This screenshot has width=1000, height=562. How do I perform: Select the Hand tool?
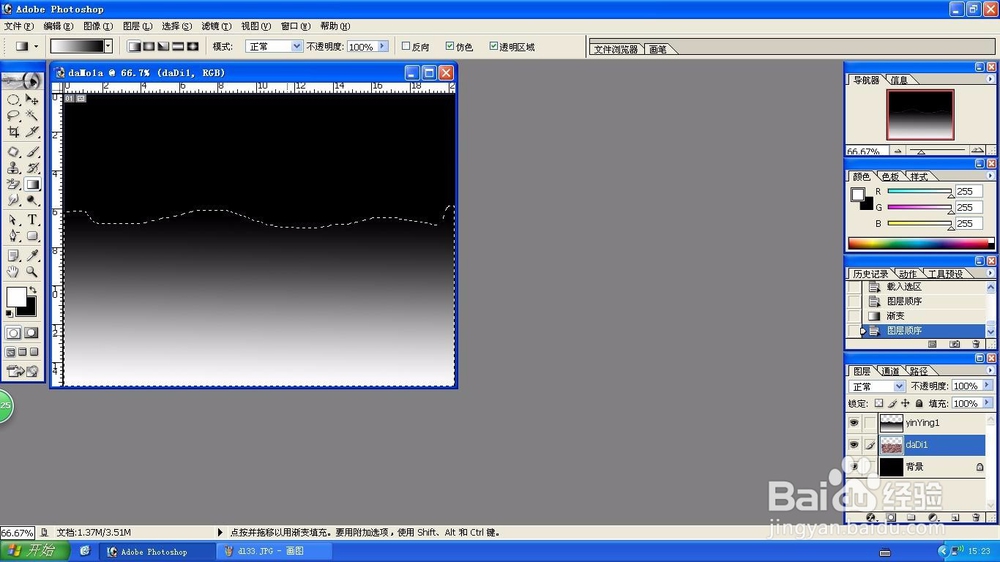click(x=13, y=272)
